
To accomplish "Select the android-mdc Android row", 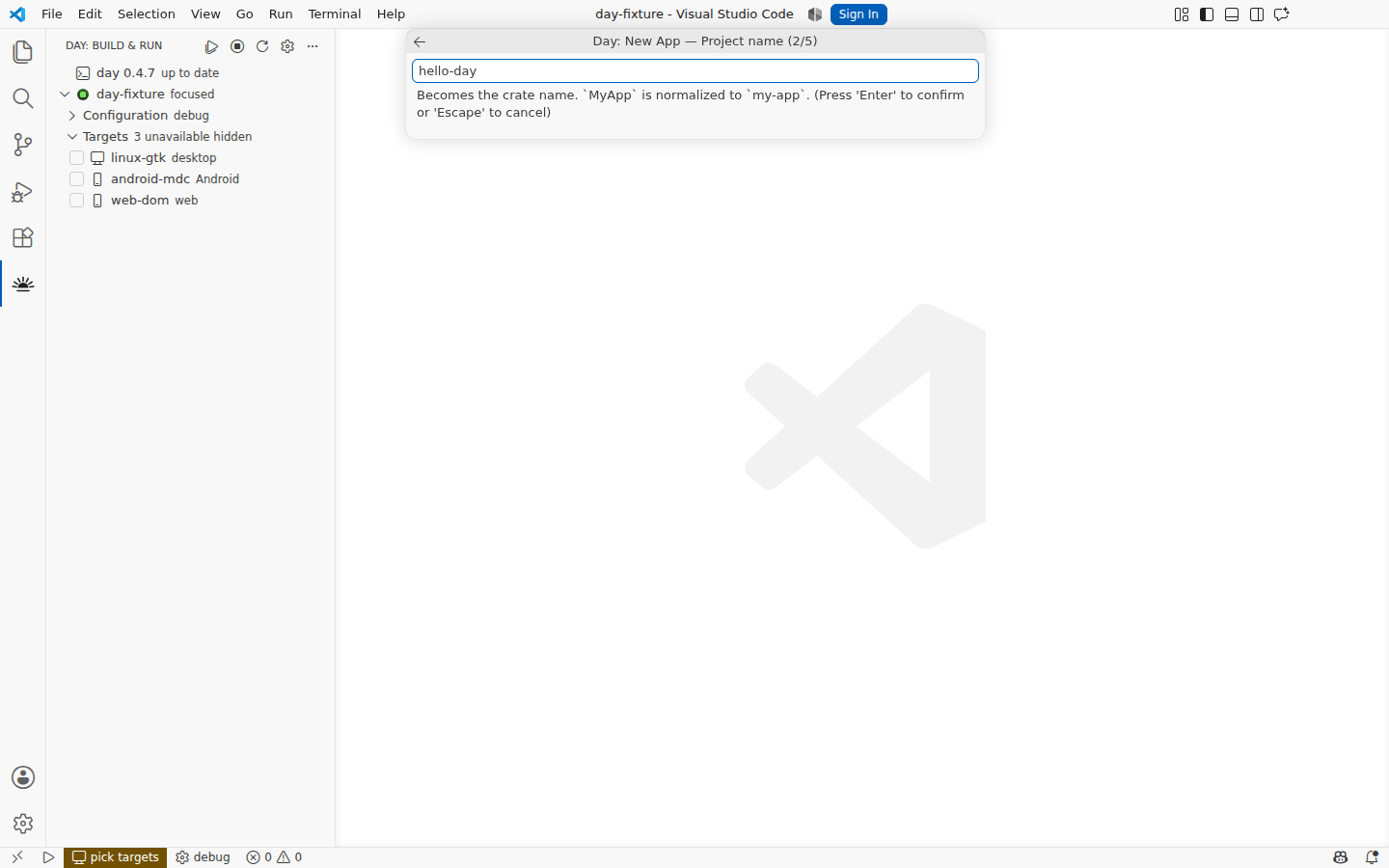I will click(x=191, y=179).
